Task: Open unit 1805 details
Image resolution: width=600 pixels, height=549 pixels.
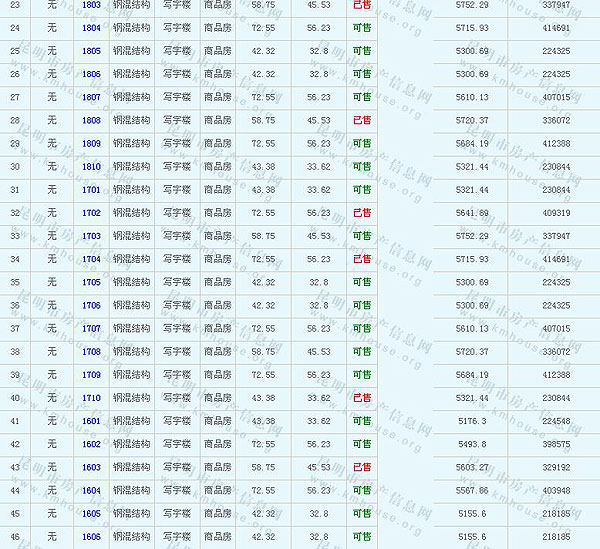Action: click(x=91, y=51)
